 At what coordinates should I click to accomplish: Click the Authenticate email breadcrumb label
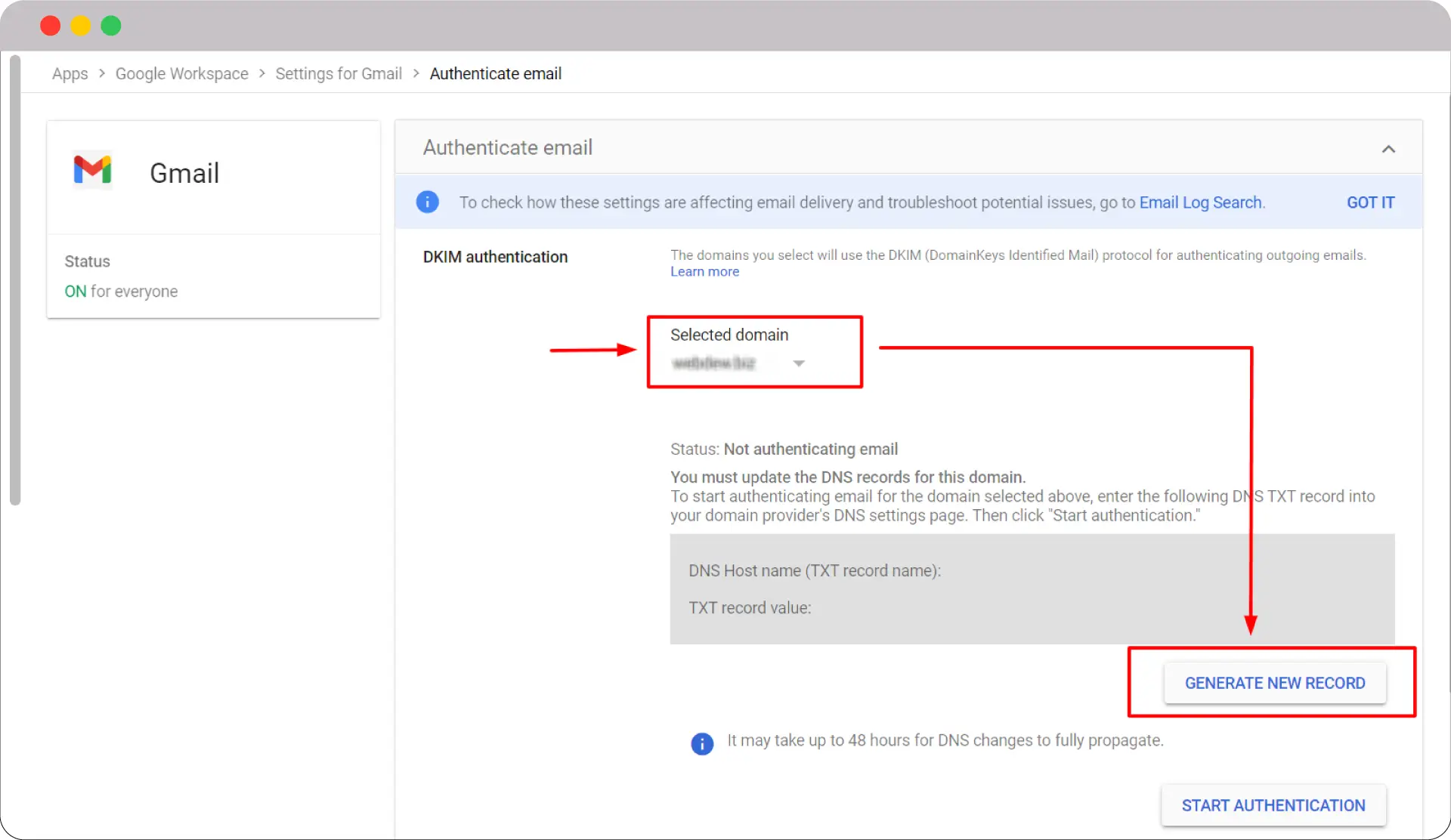(x=495, y=73)
